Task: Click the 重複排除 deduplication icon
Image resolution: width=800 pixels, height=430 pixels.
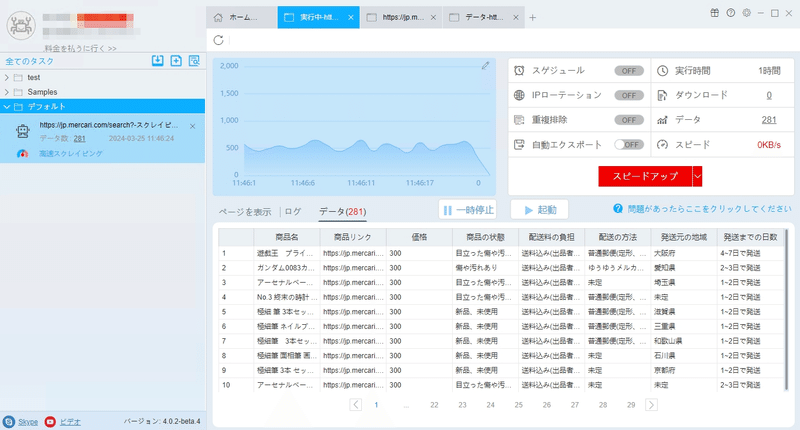Action: 519,120
